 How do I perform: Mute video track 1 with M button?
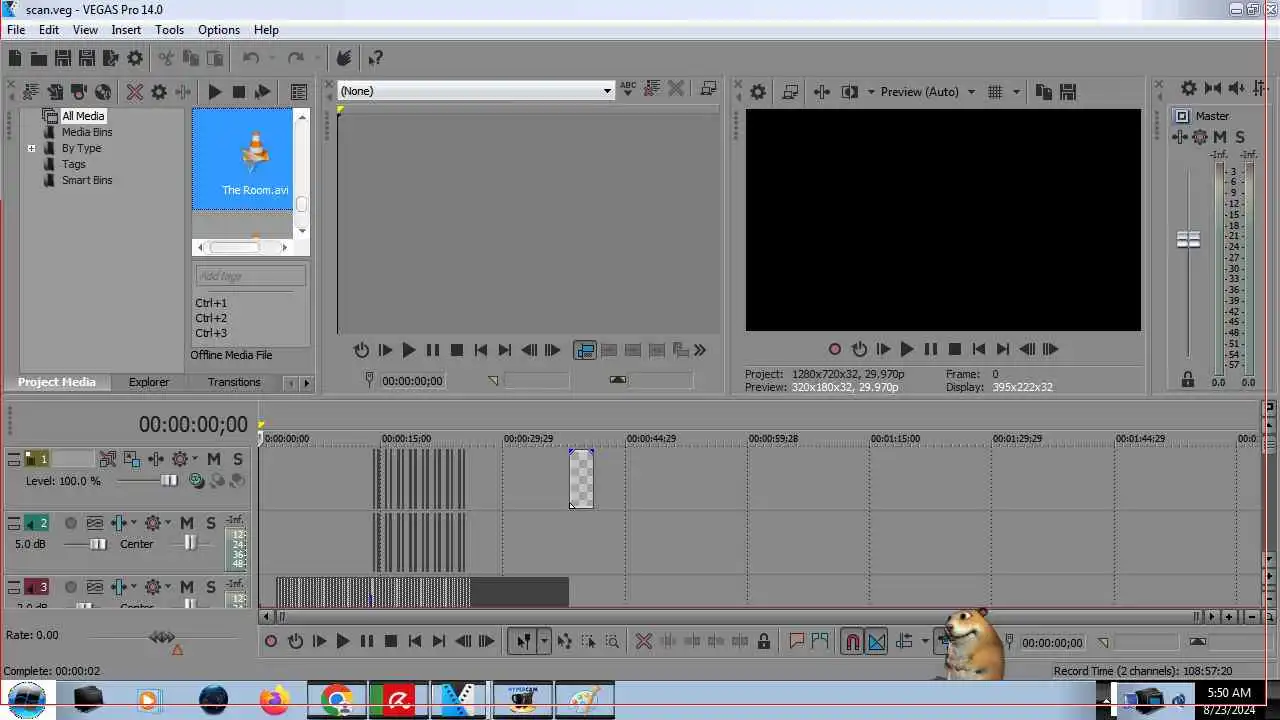coord(214,459)
